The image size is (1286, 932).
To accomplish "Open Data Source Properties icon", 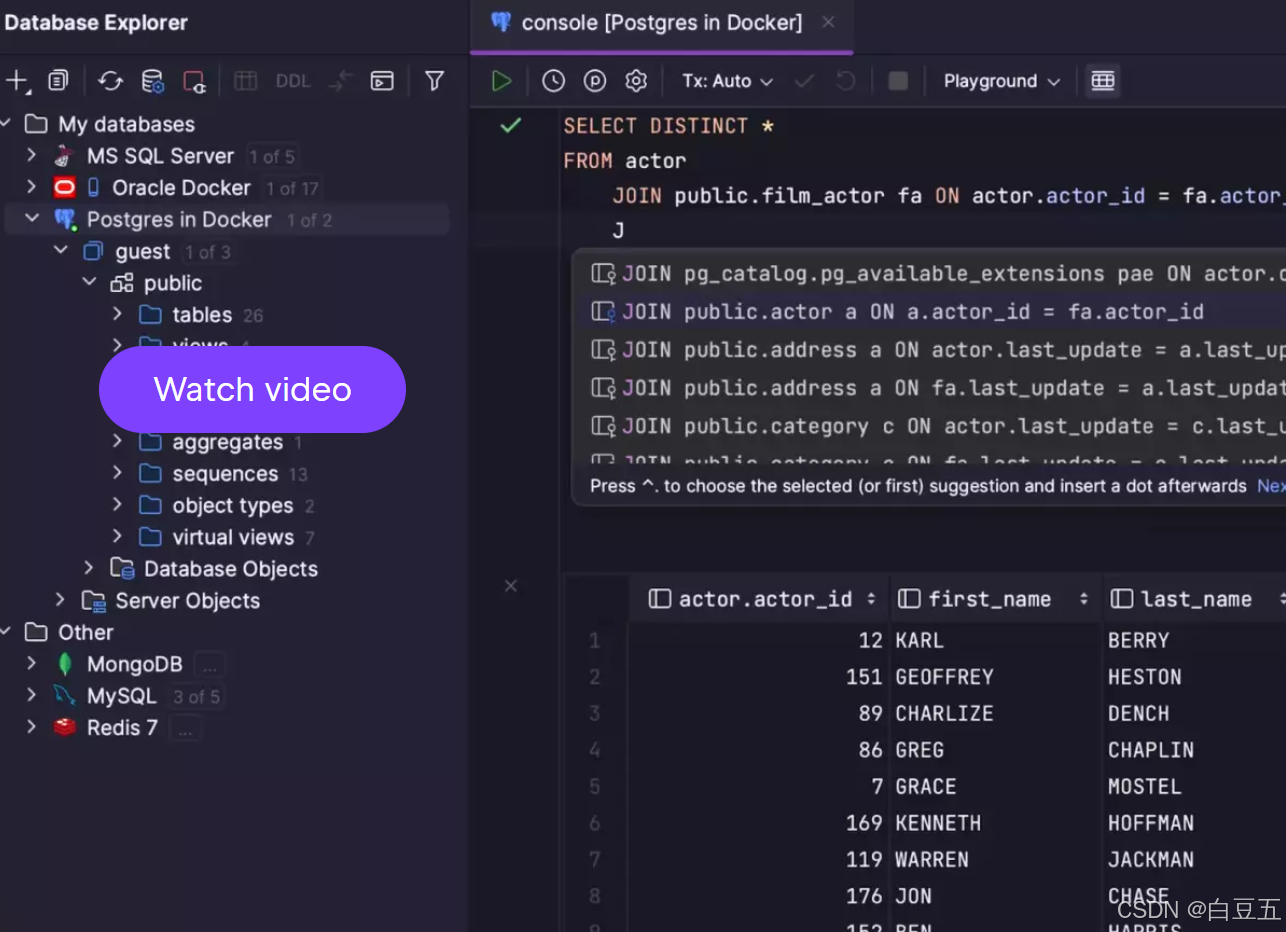I will (152, 81).
